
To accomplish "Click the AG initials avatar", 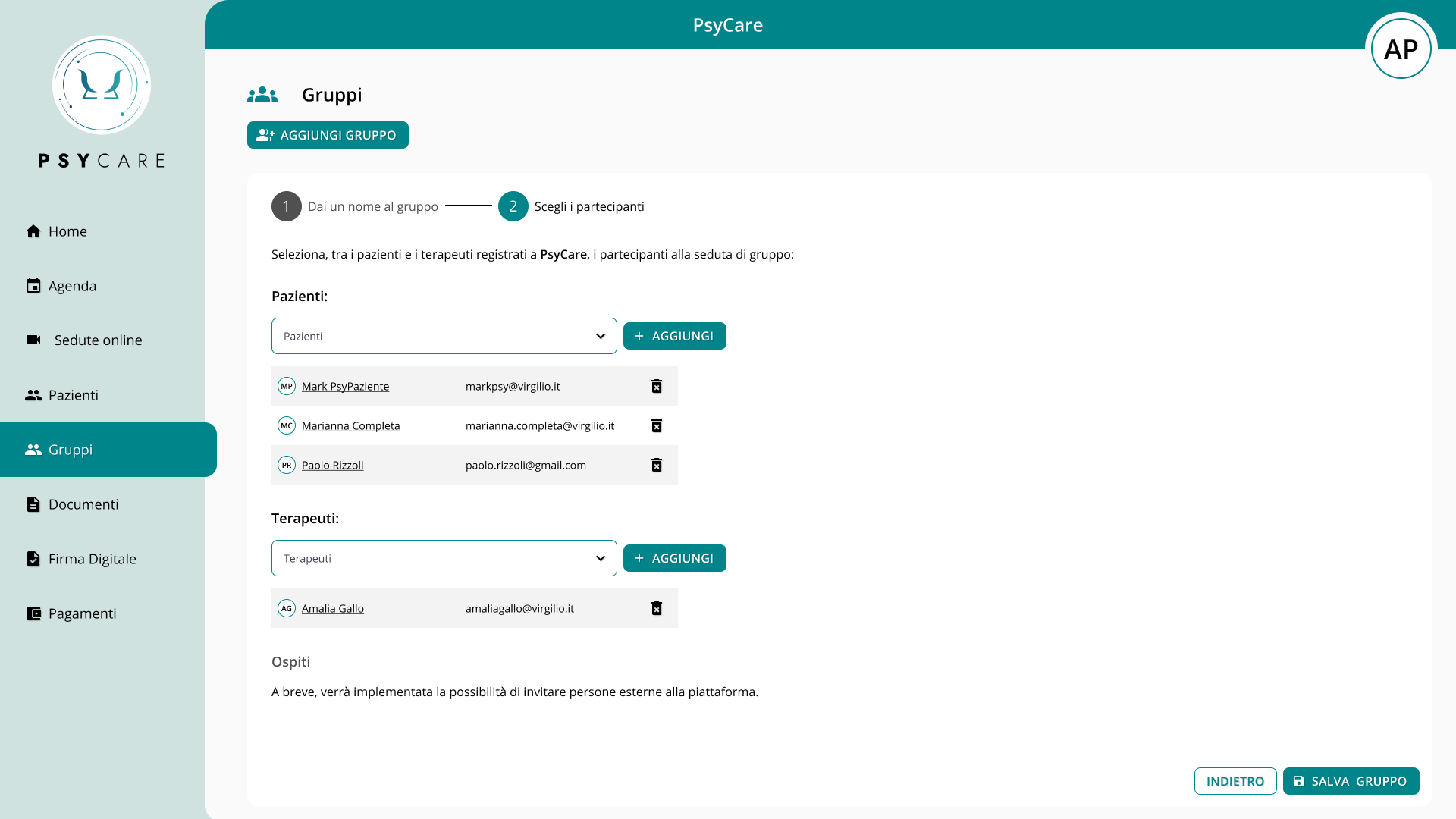I will coord(287,608).
